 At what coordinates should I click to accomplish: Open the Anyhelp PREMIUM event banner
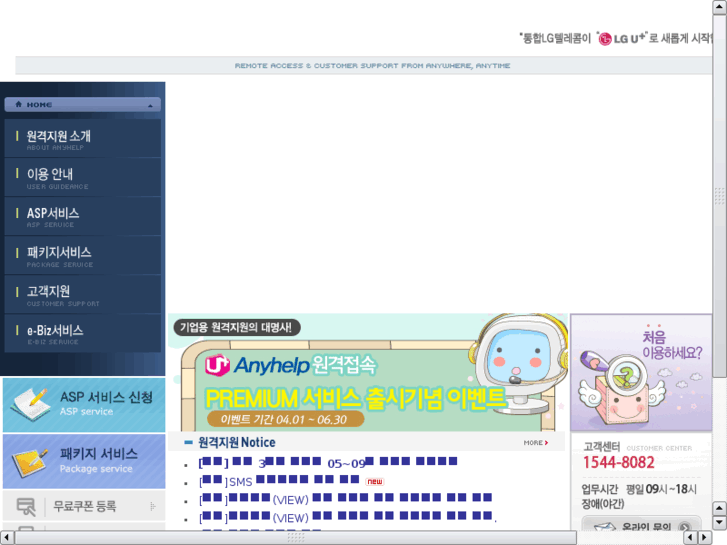[x=368, y=372]
